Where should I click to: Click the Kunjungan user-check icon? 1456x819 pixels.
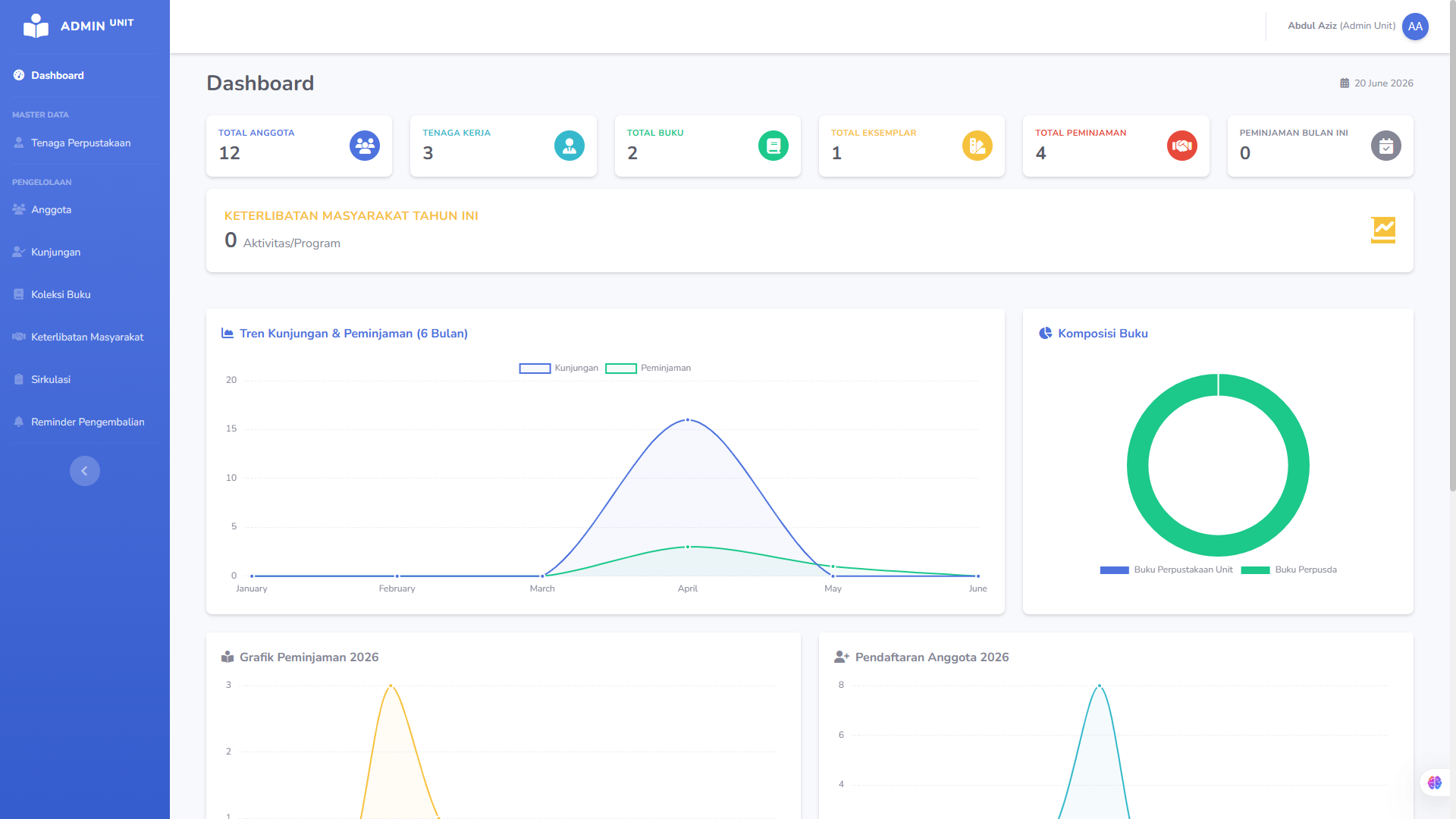[x=19, y=252]
